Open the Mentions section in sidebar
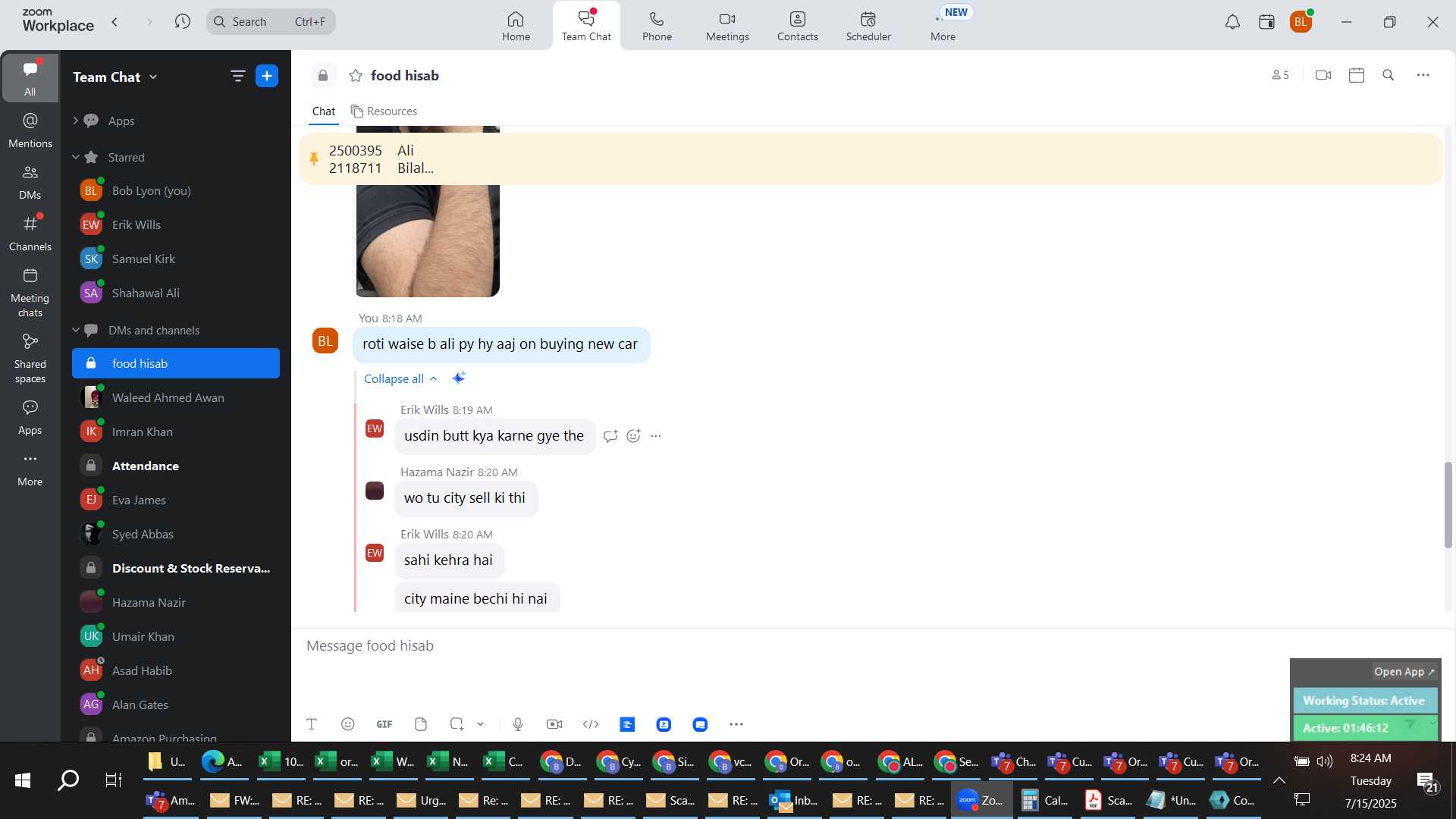This screenshot has width=1456, height=819. pos(30,130)
